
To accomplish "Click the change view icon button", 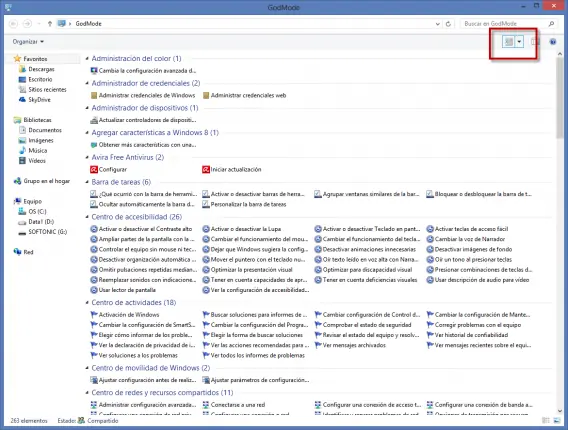I will click(509, 42).
